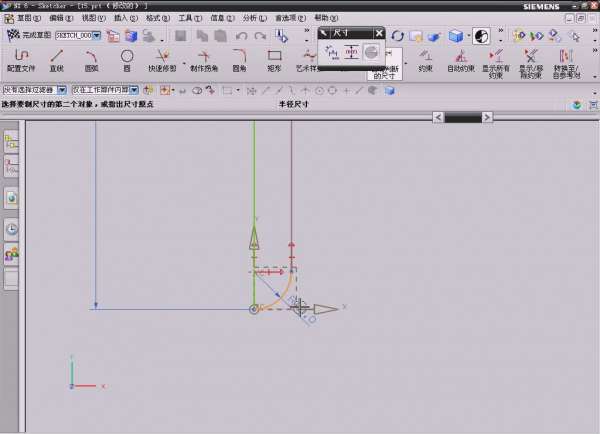
Task: Select the Rectangle (矩形) tool
Action: [274, 59]
